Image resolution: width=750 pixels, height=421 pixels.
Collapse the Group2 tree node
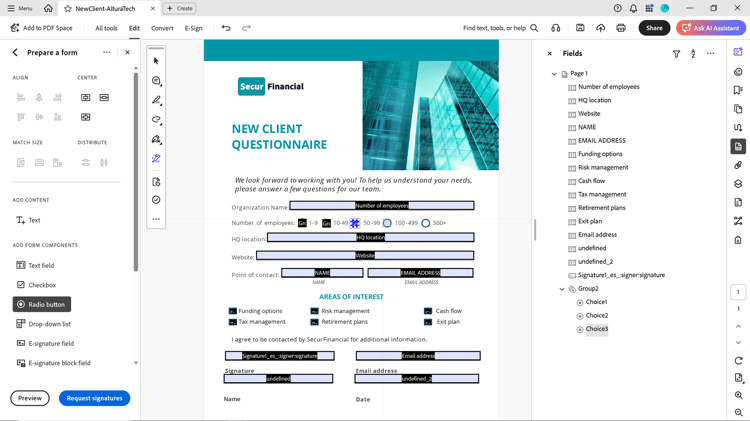coord(562,289)
